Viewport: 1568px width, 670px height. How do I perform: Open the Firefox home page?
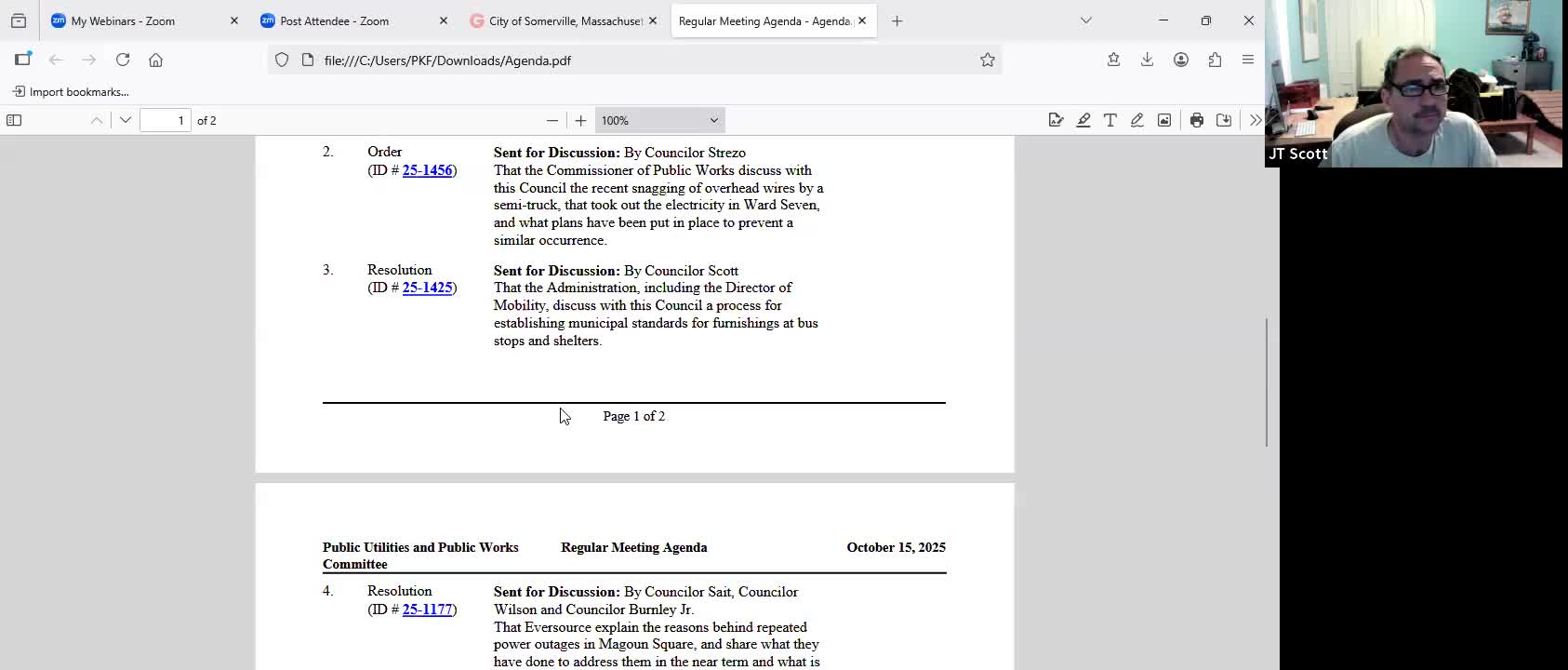[156, 60]
